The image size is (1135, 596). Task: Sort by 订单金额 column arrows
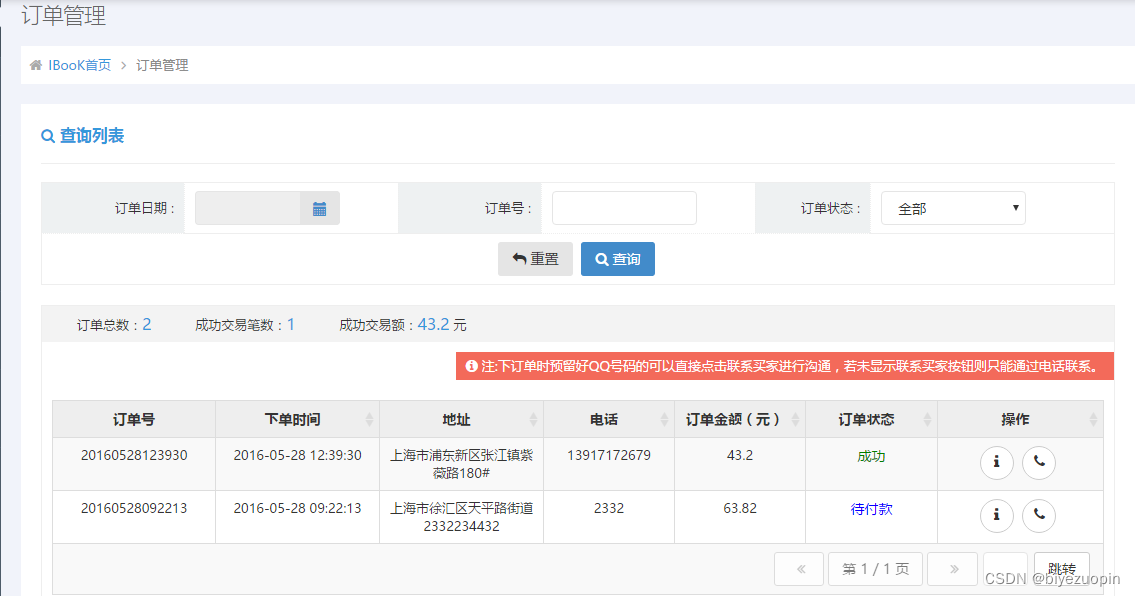click(x=796, y=419)
